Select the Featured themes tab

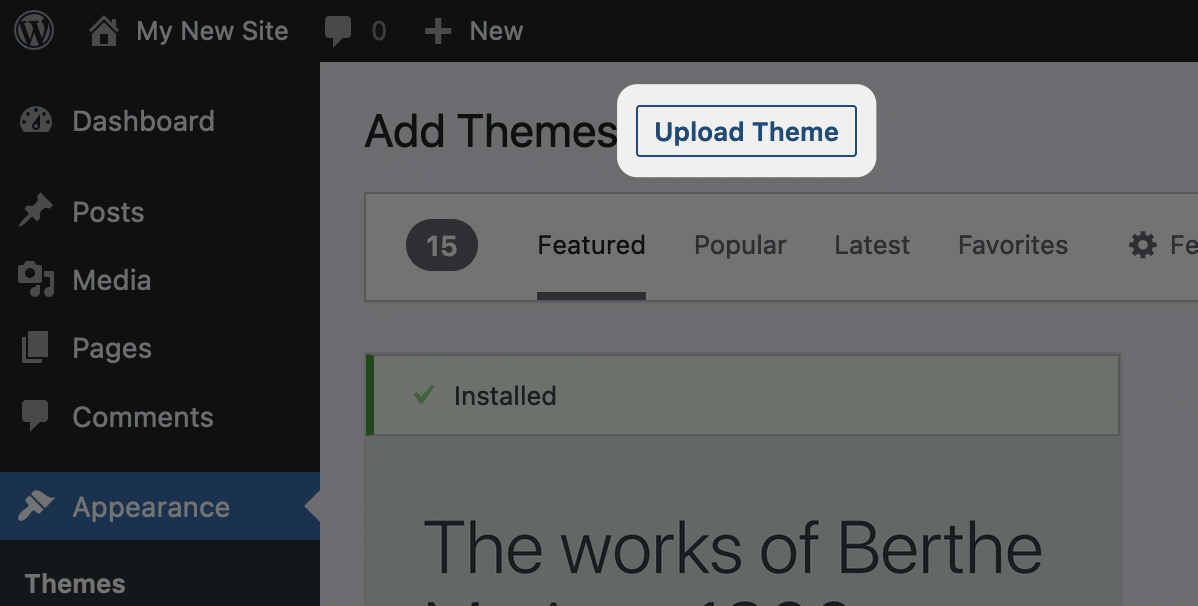click(591, 245)
